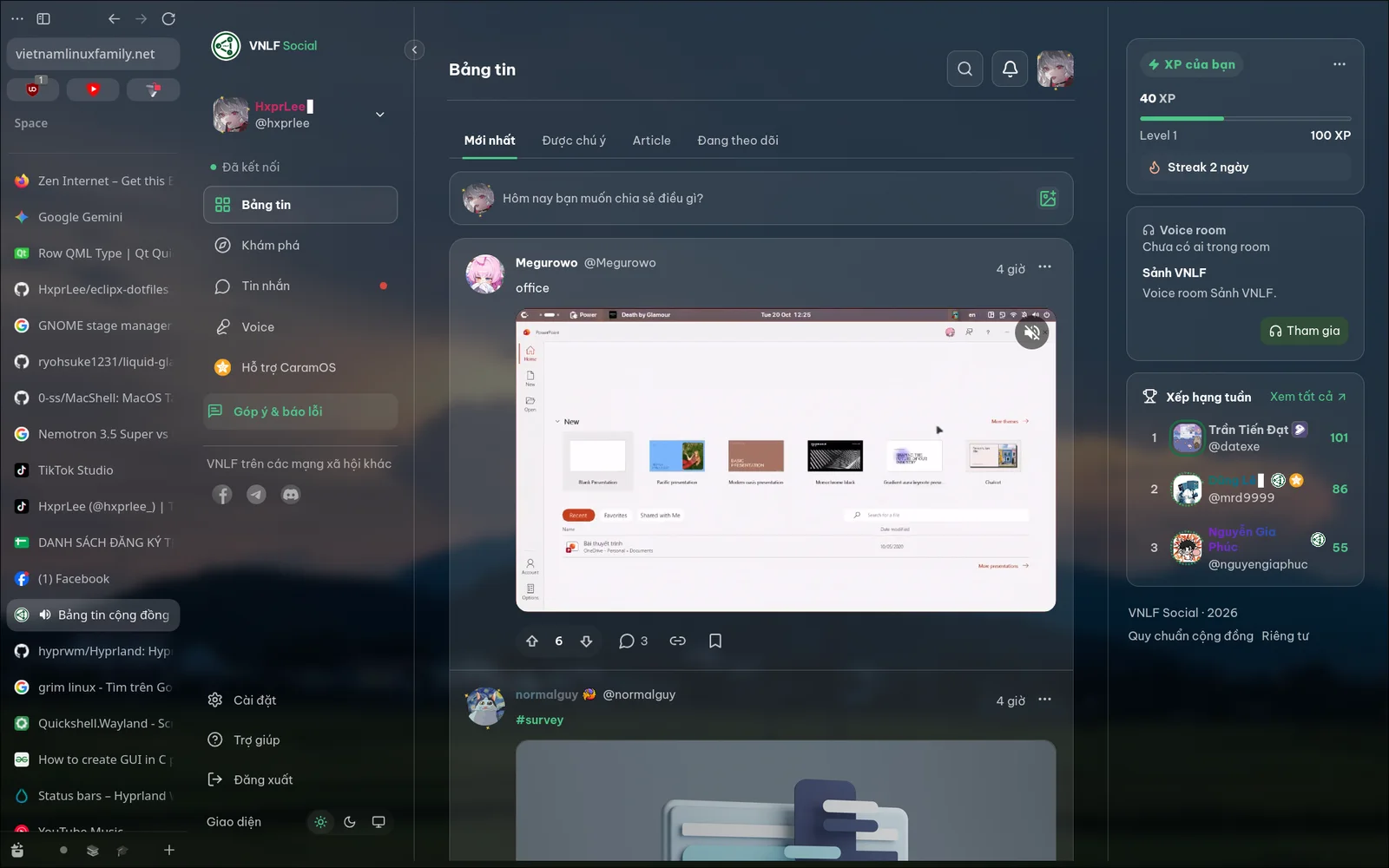Copy link of Megurowo's post

pos(678,641)
